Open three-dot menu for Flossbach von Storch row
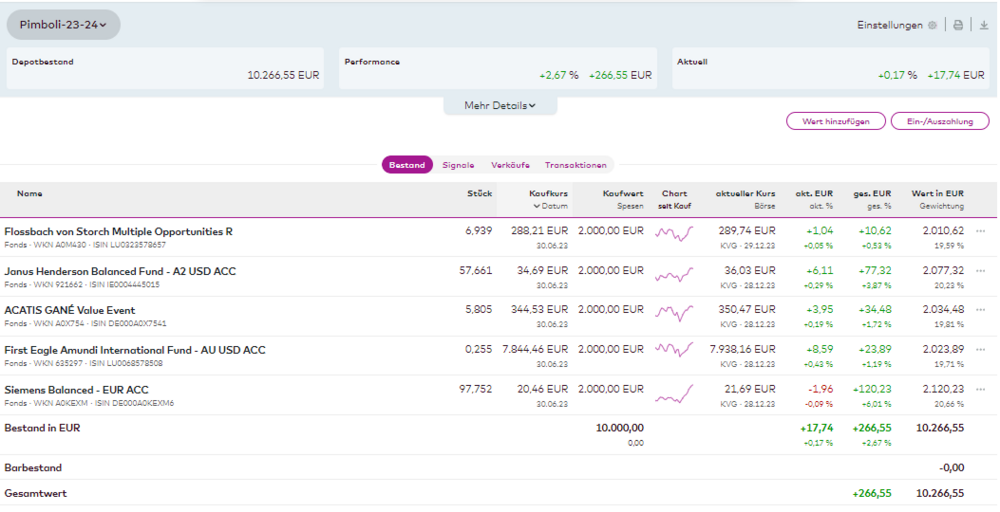The image size is (1000, 512). 980,232
